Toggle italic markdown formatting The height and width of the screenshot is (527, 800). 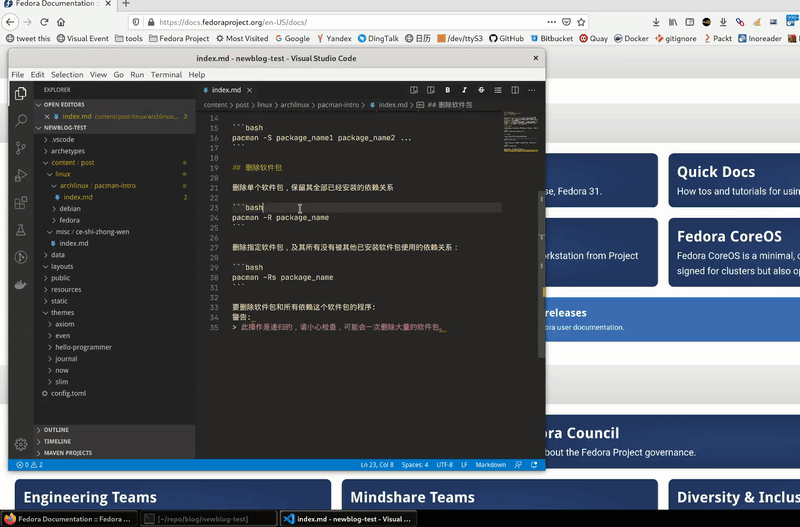tap(464, 90)
